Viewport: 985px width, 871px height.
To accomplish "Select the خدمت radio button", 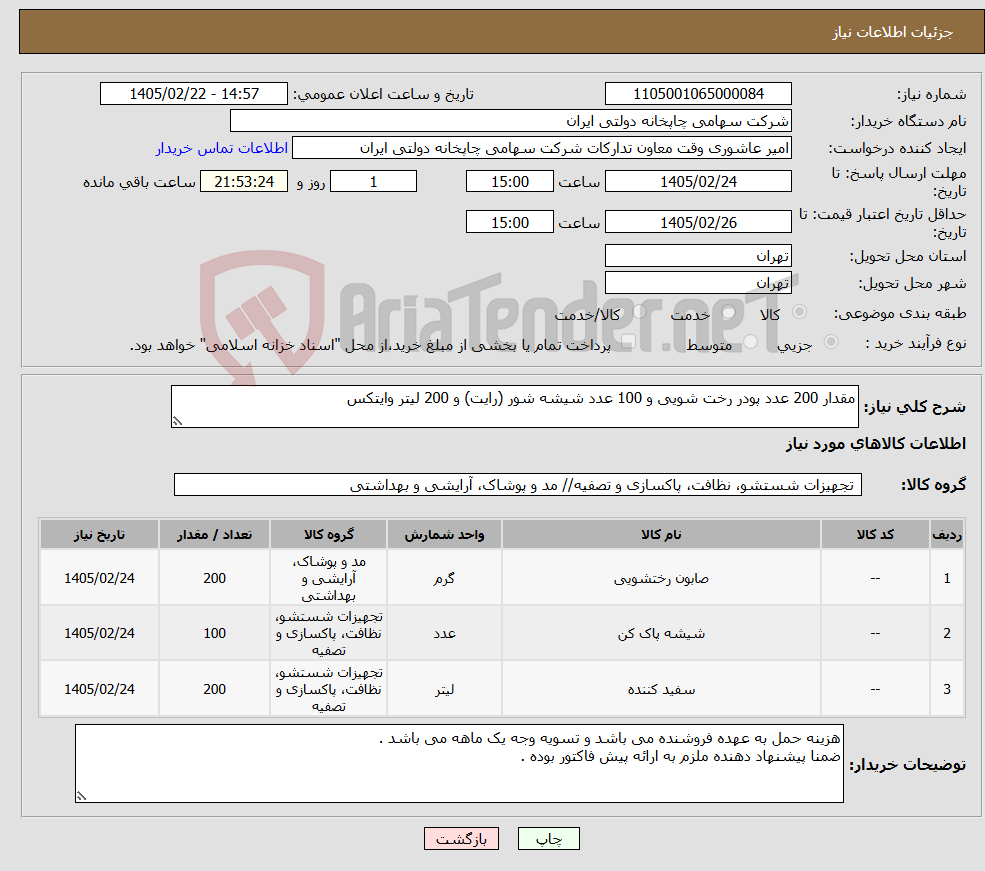I will pyautogui.click(x=729, y=311).
